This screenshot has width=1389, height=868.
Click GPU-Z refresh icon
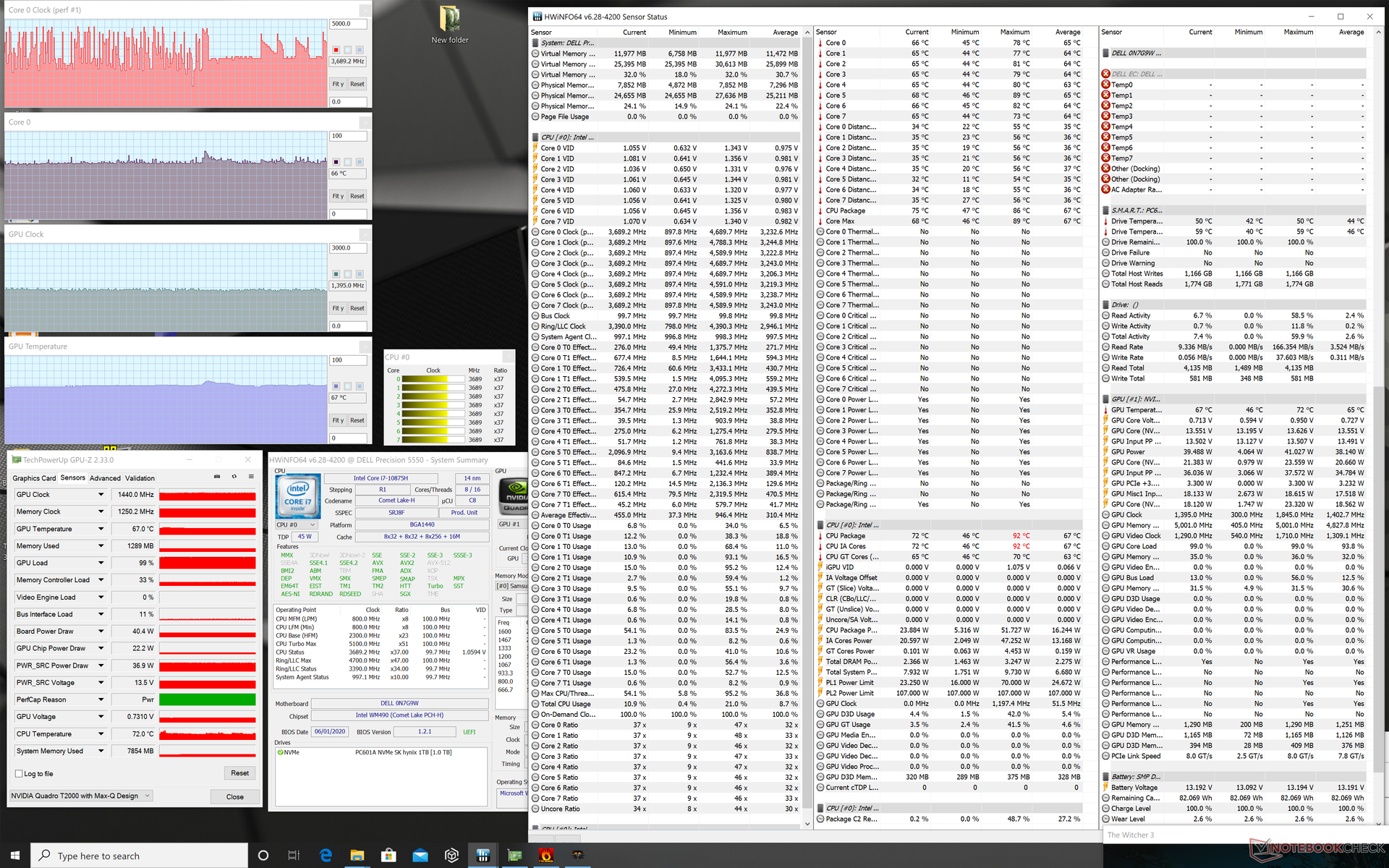coord(234,477)
